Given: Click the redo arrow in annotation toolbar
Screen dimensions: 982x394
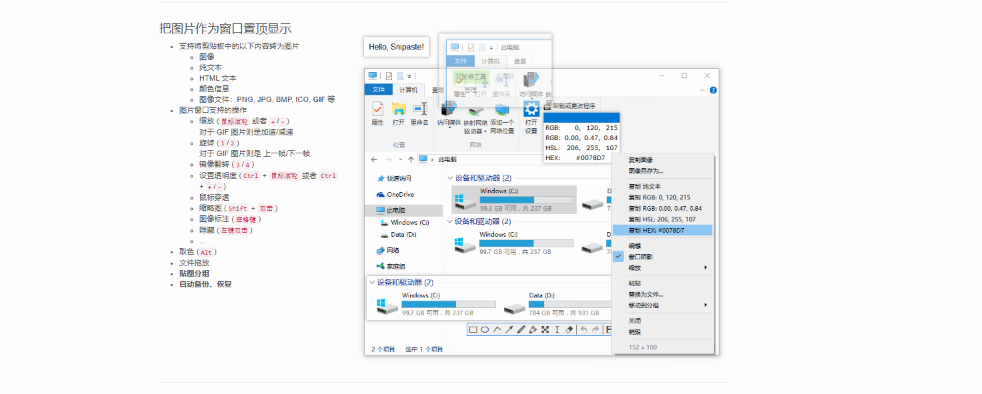Looking at the screenshot, I should (596, 329).
